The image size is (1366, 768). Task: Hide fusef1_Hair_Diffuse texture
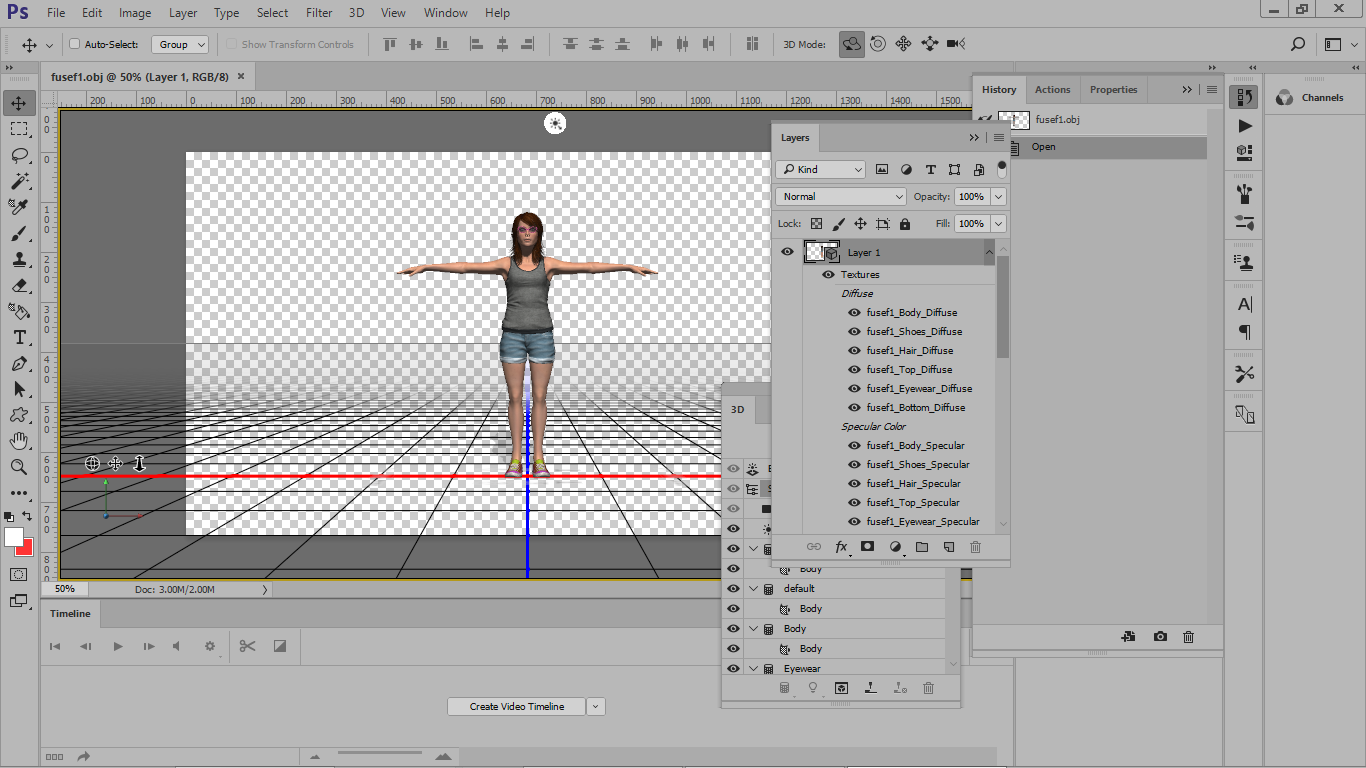(854, 350)
